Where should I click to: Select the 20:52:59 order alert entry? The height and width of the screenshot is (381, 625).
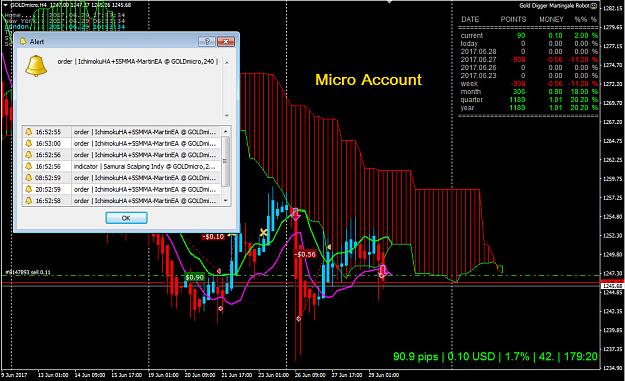click(122, 189)
